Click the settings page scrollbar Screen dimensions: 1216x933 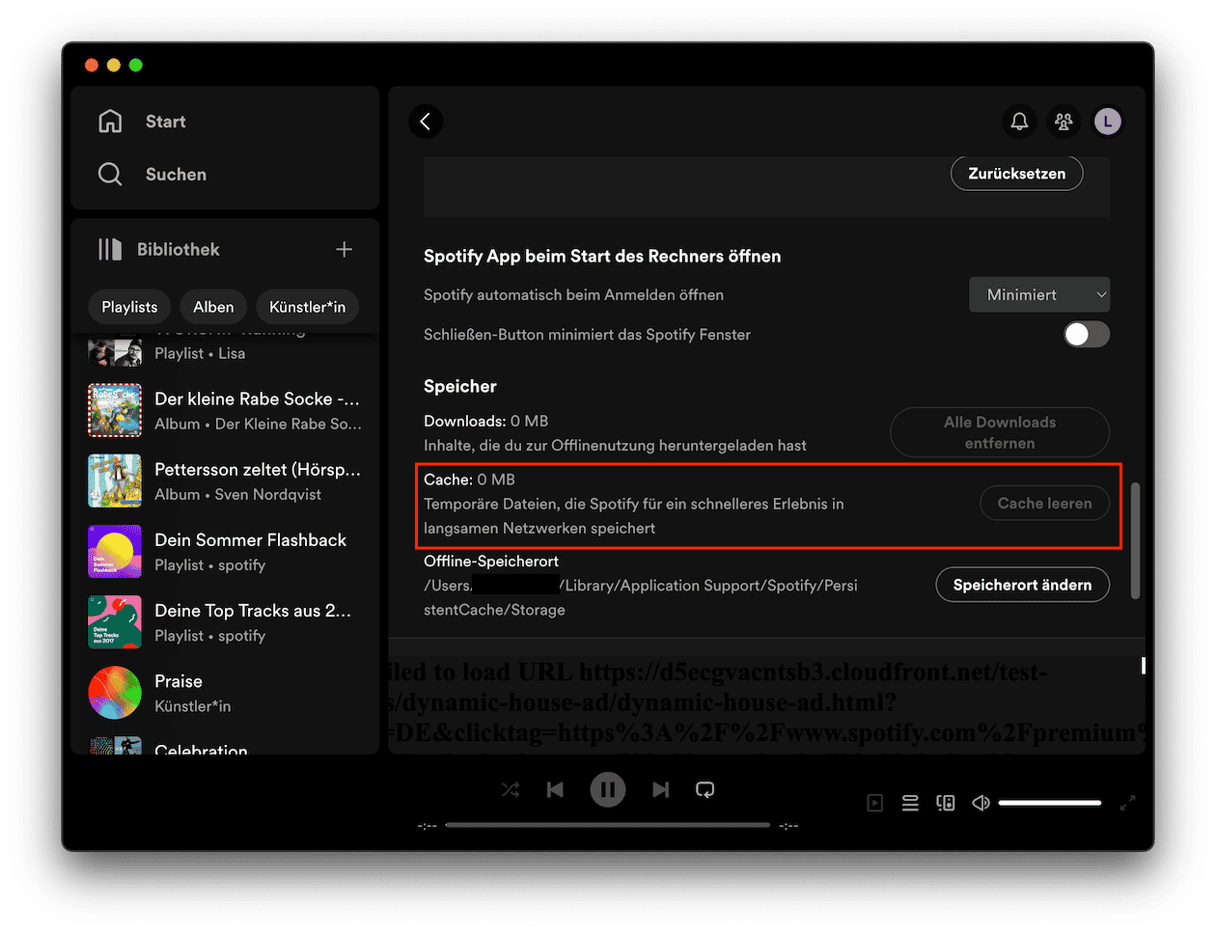pyautogui.click(x=1135, y=541)
